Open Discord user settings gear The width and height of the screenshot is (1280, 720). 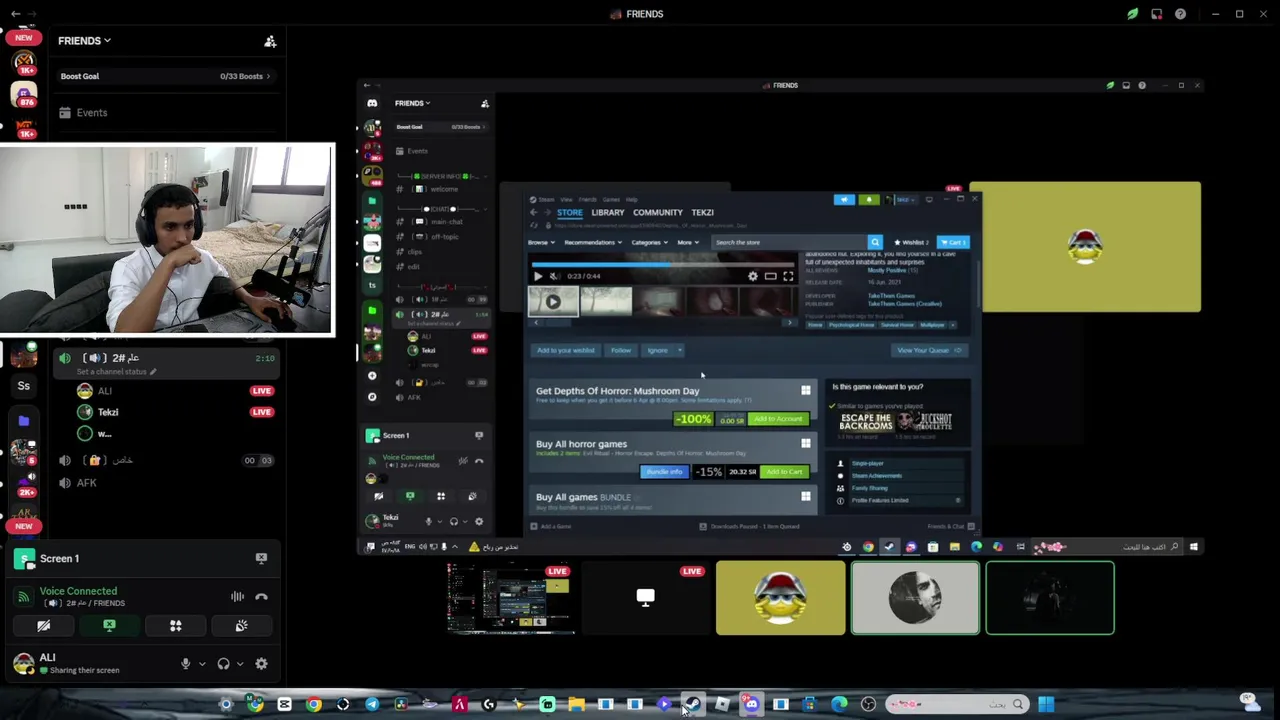pos(261,664)
